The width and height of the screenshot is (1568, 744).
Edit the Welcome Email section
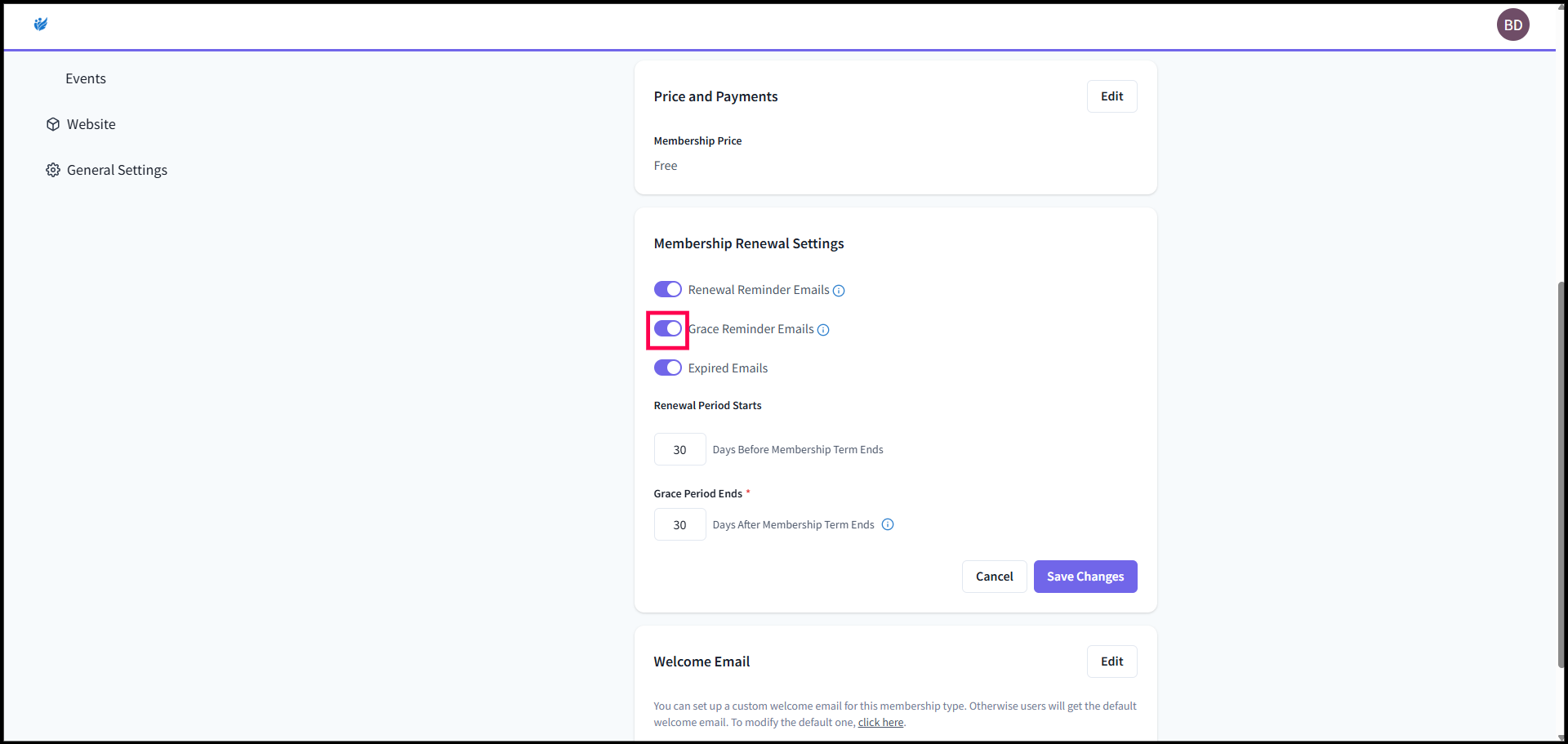pos(1111,662)
